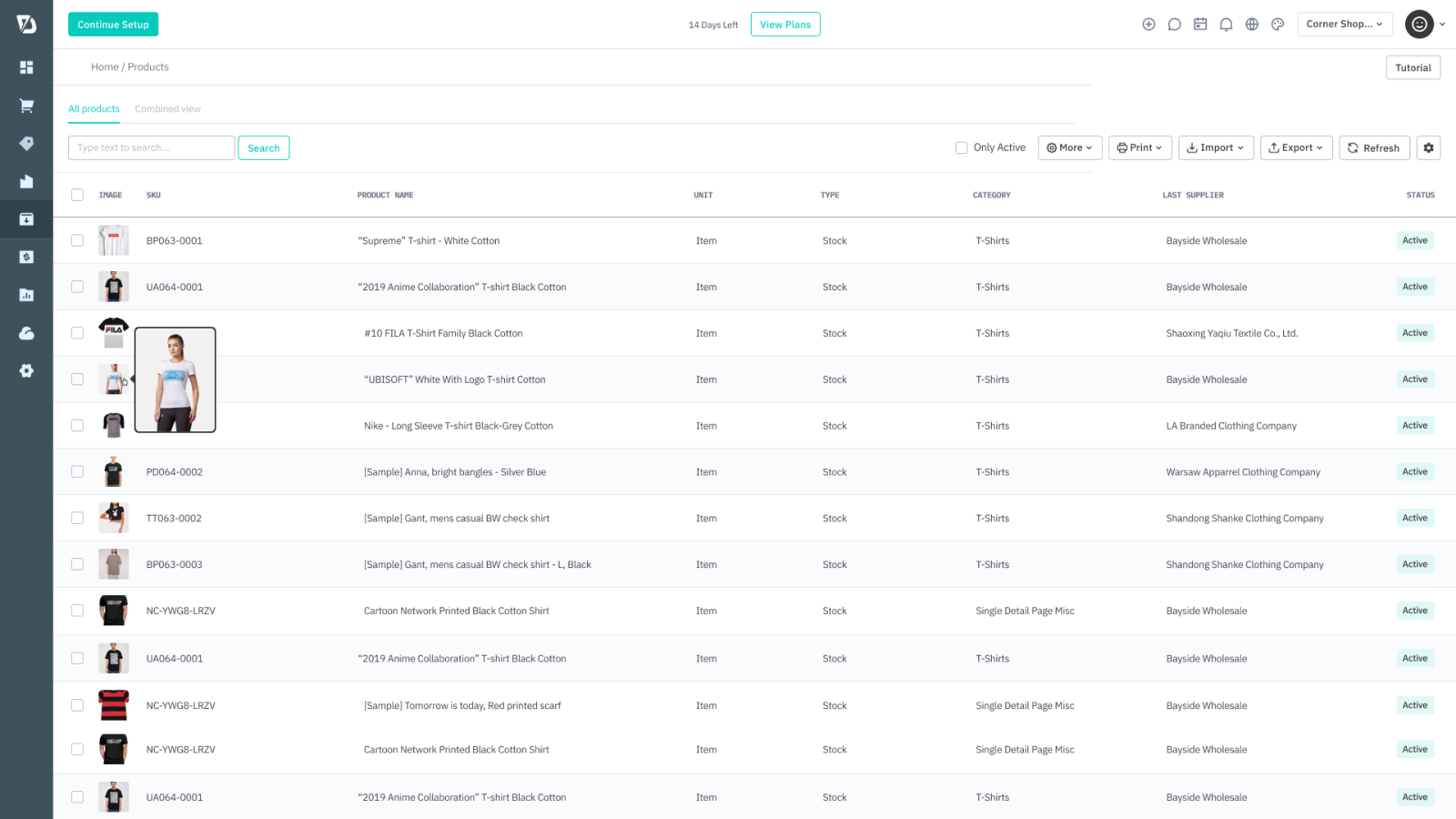Open the reports chart sidebar icon
This screenshot has width=1456, height=819.
click(26, 295)
